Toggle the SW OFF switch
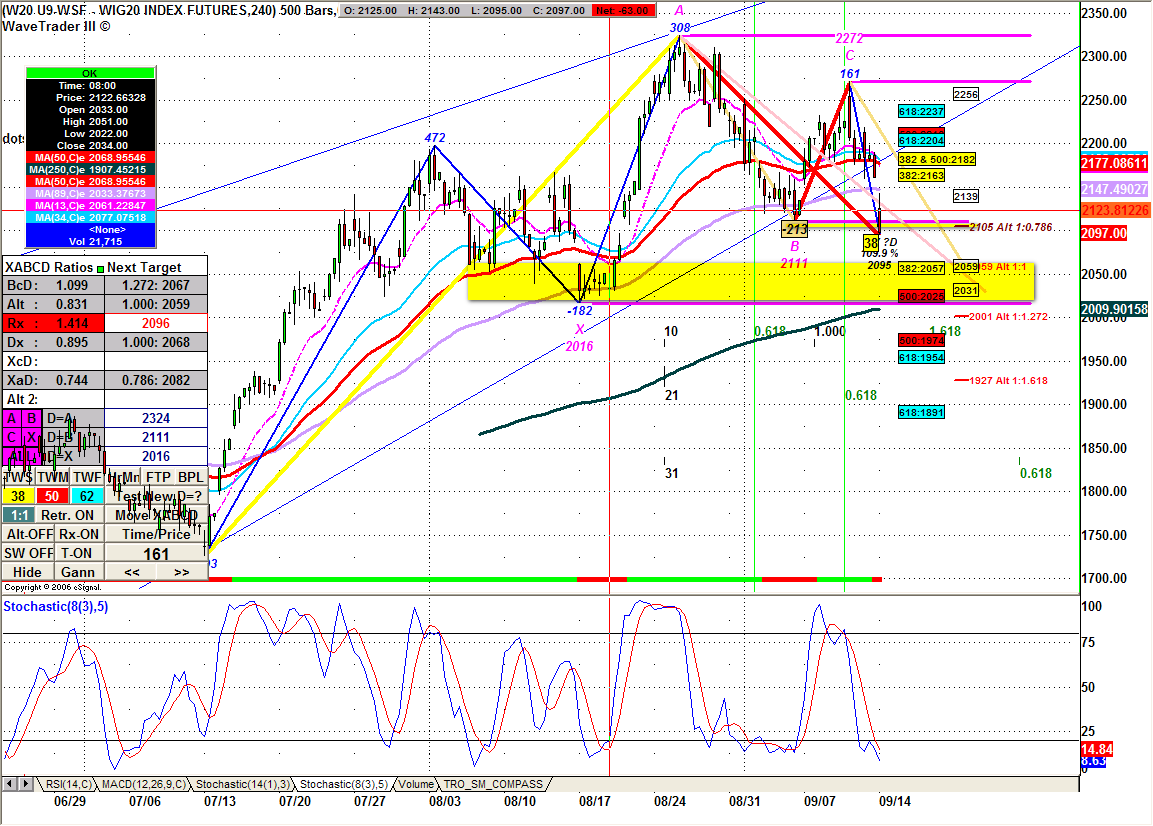 pos(29,553)
